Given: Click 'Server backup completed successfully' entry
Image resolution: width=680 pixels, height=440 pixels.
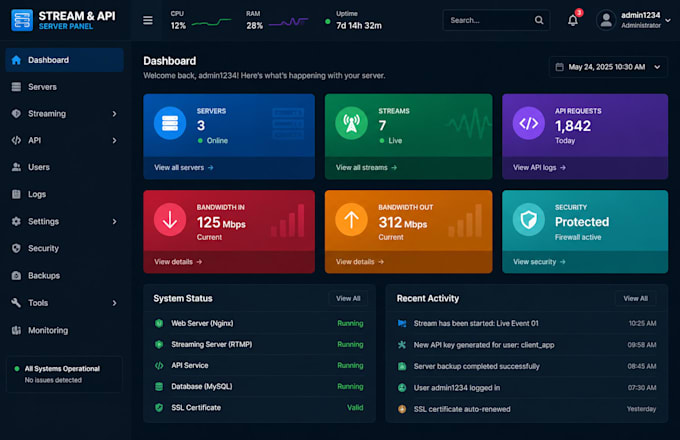Looking at the screenshot, I should [476, 366].
